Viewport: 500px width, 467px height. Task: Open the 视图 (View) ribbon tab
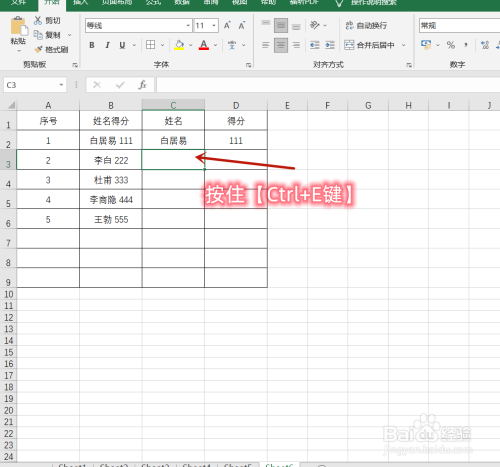pos(239,3)
